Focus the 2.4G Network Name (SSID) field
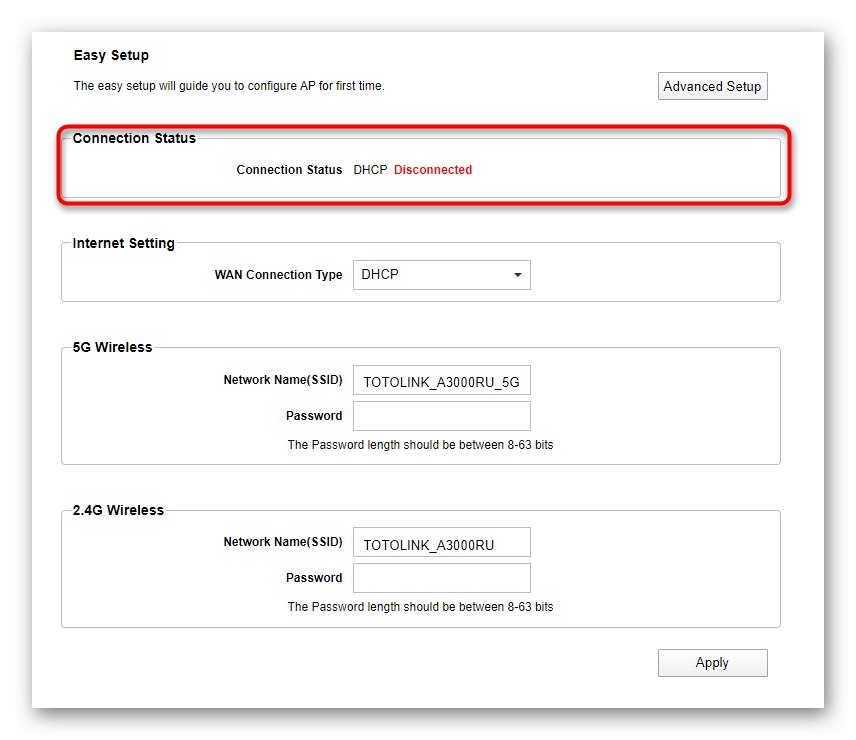Image resolution: width=856 pixels, height=740 pixels. click(x=441, y=543)
